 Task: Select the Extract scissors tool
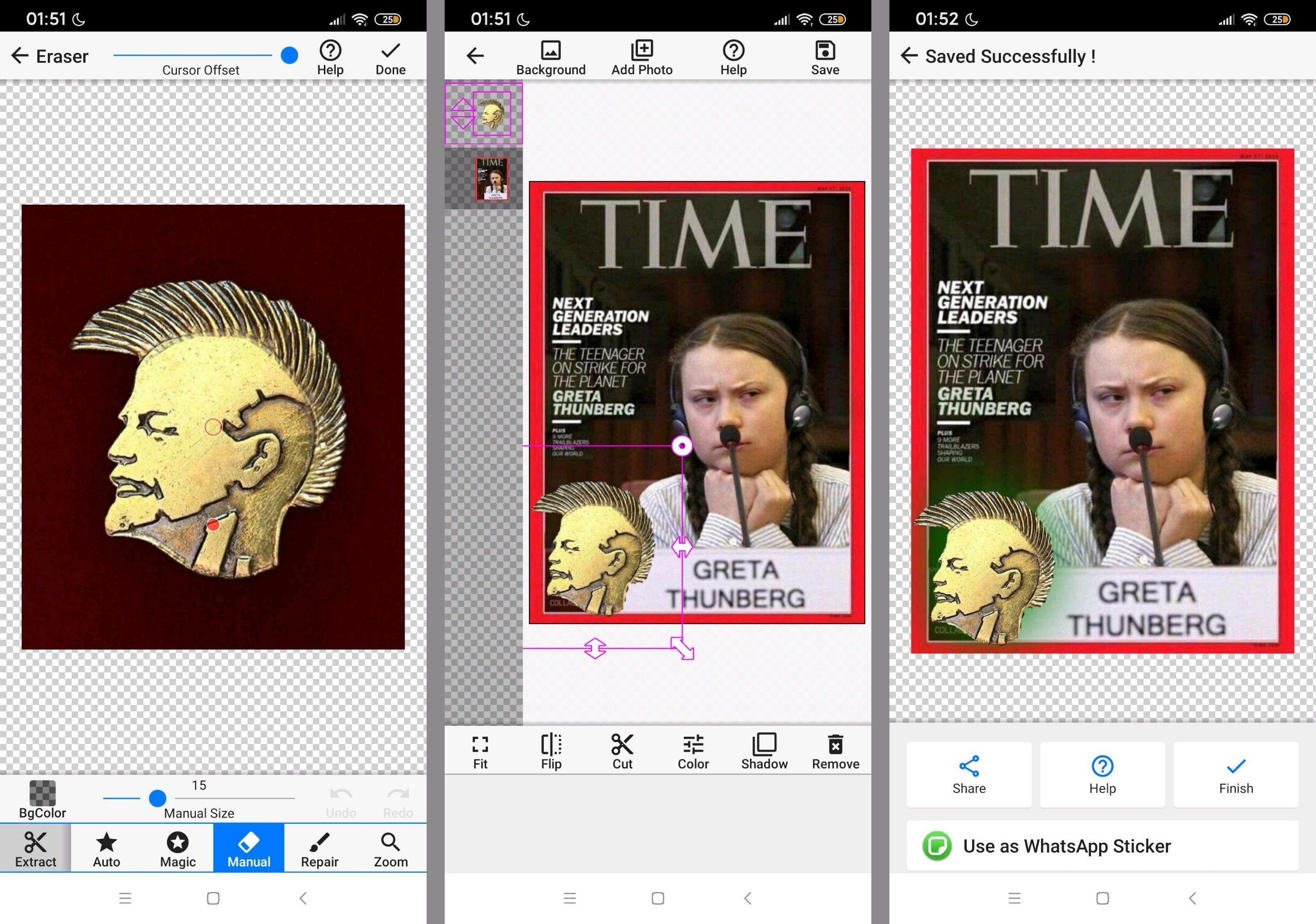(x=35, y=848)
